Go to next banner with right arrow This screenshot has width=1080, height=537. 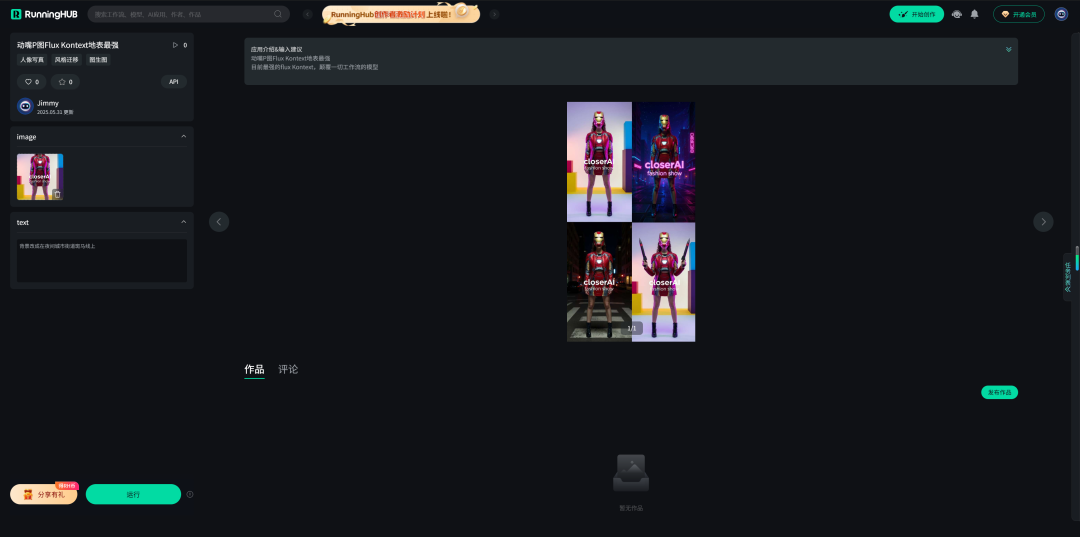(x=495, y=14)
